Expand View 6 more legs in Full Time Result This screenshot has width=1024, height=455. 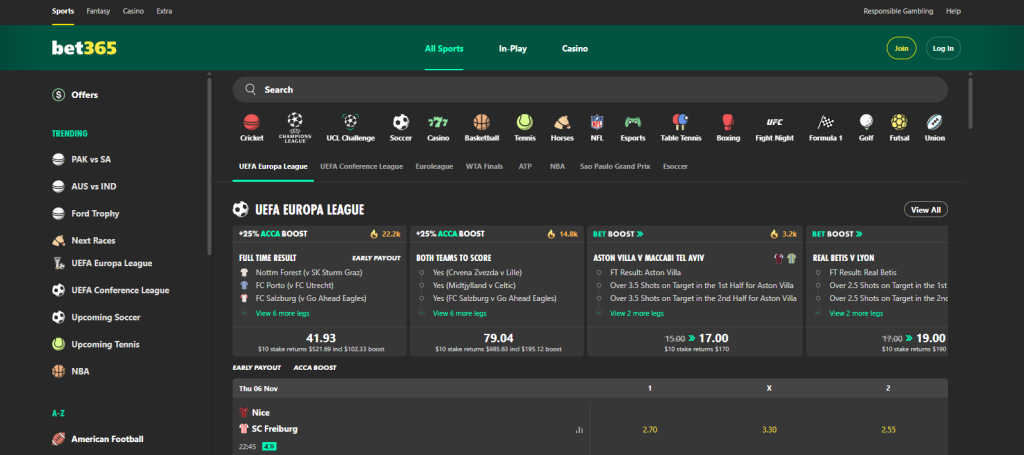coord(282,313)
